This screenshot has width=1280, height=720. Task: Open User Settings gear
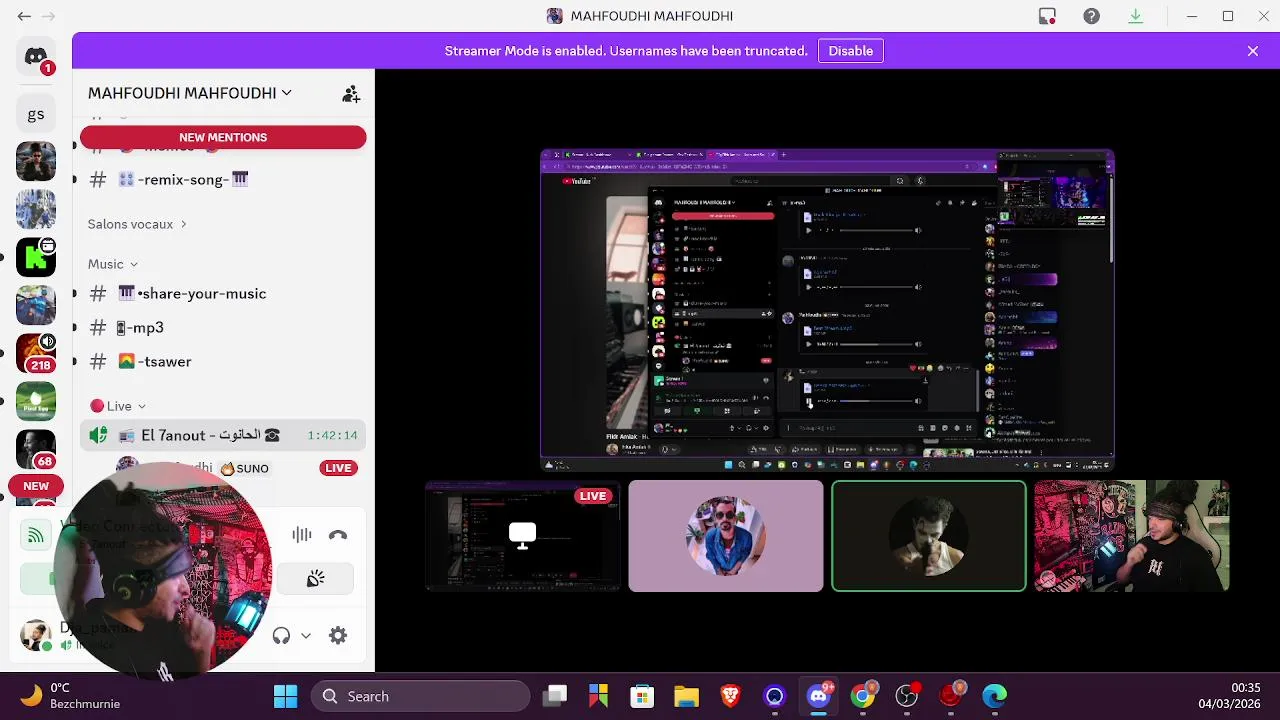(x=338, y=636)
